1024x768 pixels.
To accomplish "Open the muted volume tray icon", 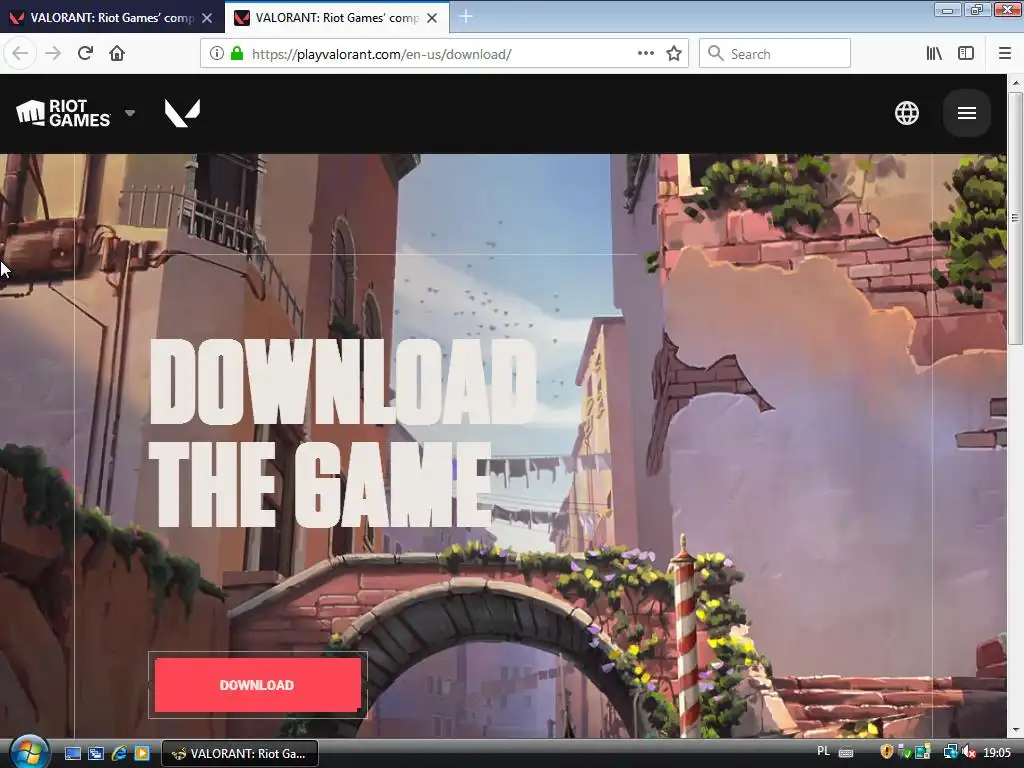I will 968,753.
